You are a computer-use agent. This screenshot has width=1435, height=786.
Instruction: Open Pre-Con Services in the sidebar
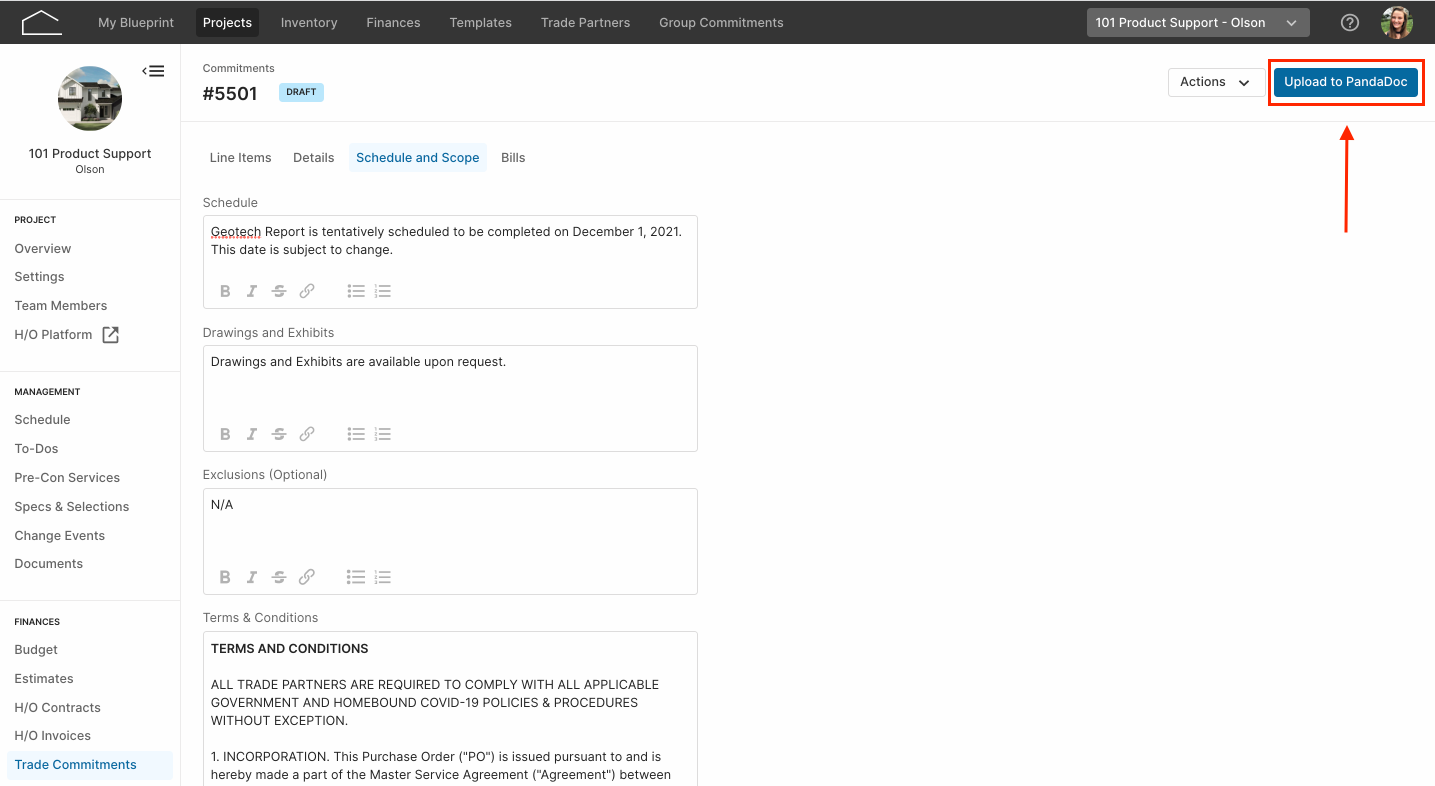tap(67, 478)
